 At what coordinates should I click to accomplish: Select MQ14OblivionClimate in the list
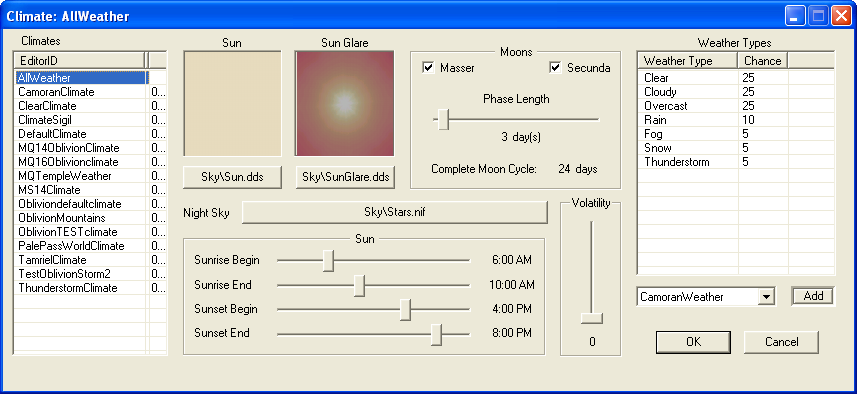click(x=90, y=148)
